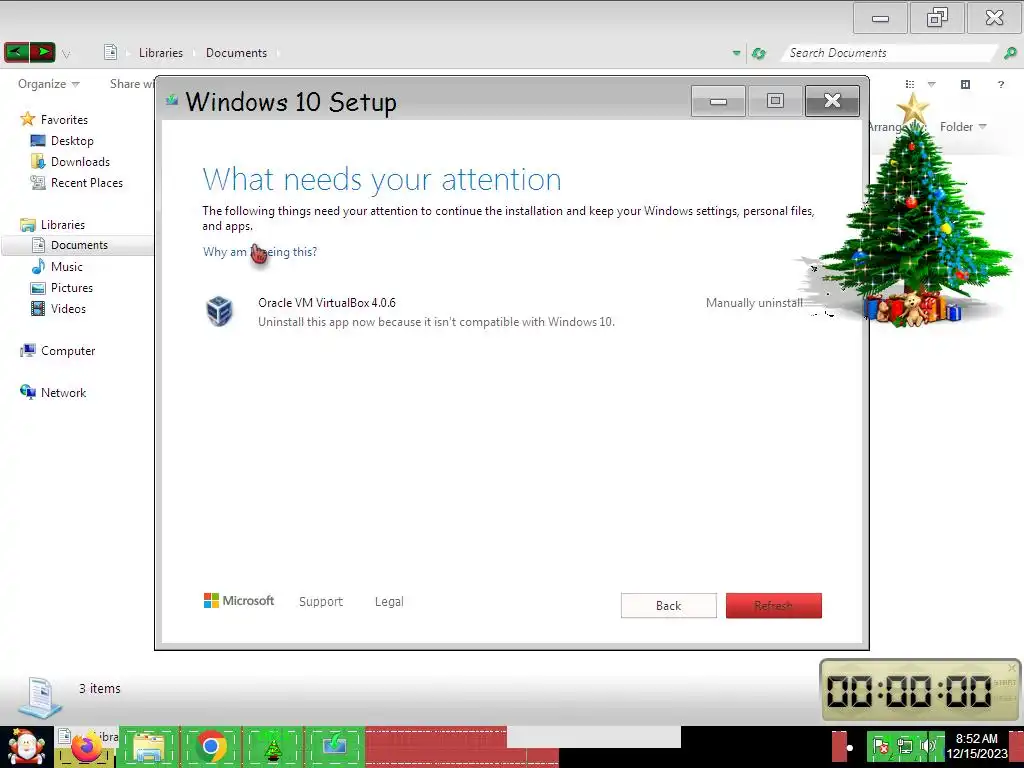Open recent locations dropdown beside the nav arrows
The height and width of the screenshot is (768, 1024).
point(66,55)
